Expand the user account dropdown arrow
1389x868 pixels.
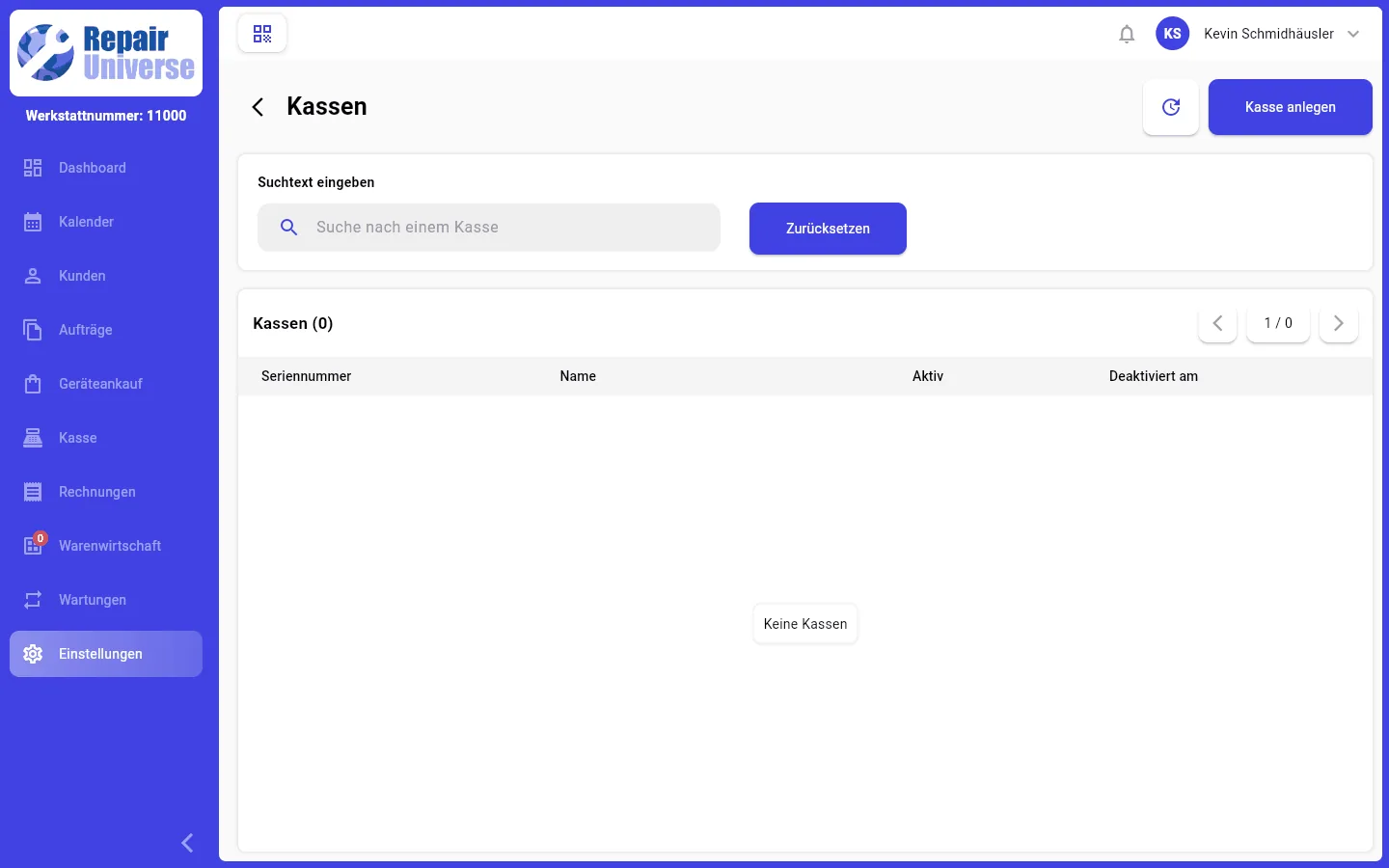pyautogui.click(x=1353, y=34)
